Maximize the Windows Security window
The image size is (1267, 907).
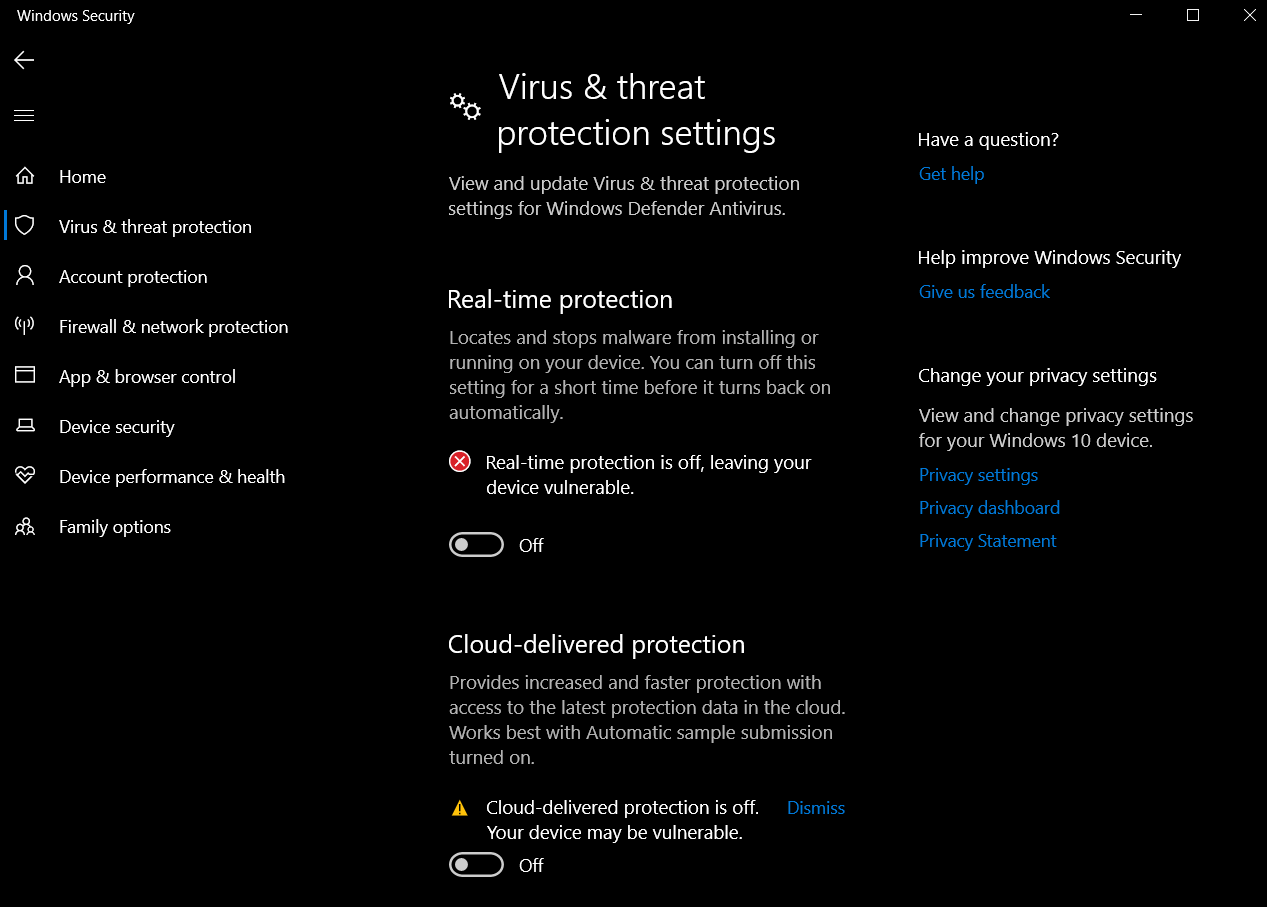[x=1193, y=15]
